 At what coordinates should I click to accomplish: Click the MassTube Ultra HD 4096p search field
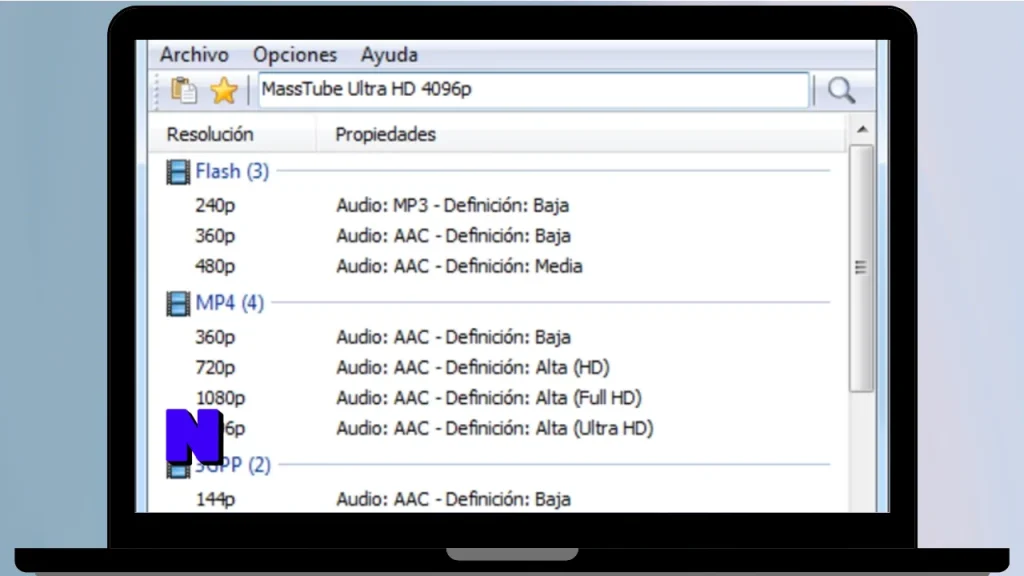[x=534, y=89]
